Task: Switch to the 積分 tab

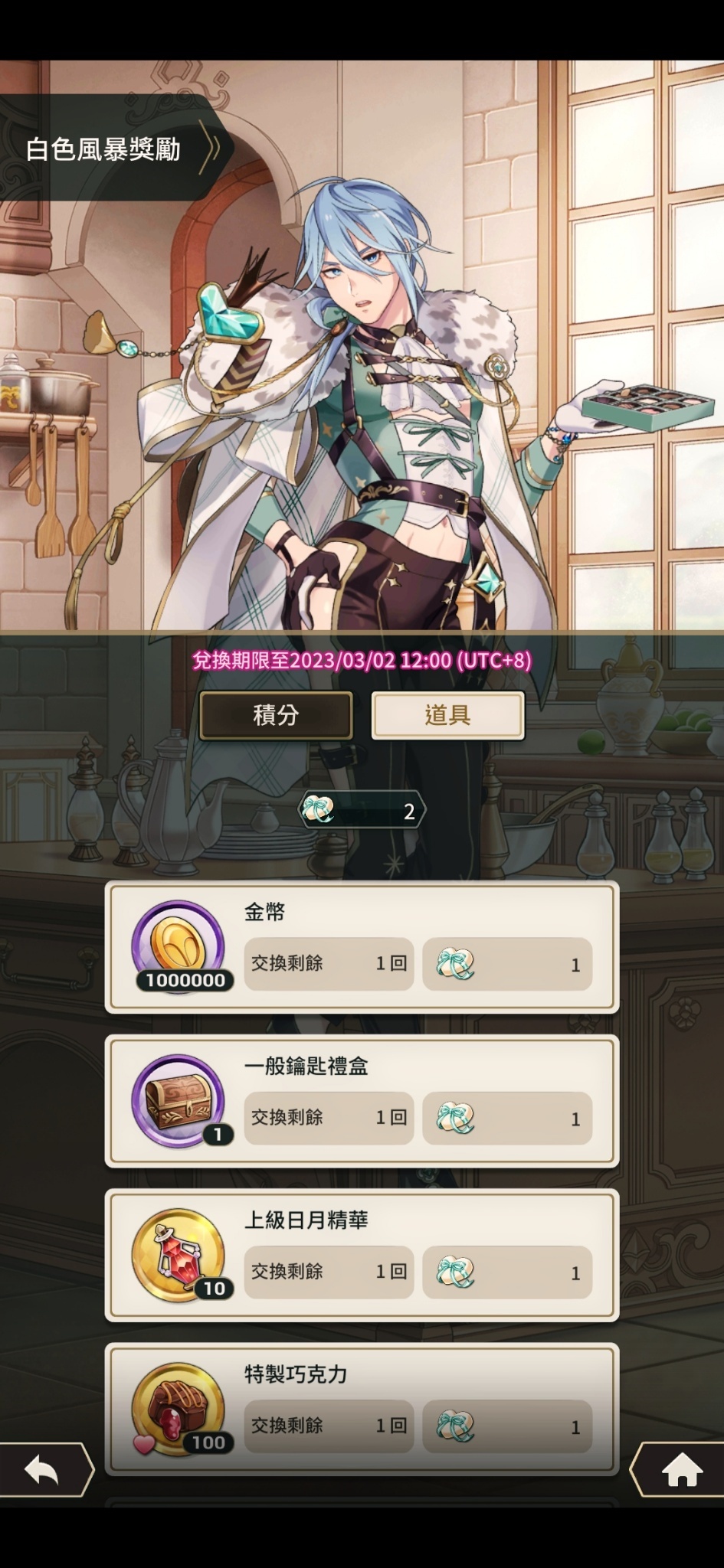Action: [276, 715]
